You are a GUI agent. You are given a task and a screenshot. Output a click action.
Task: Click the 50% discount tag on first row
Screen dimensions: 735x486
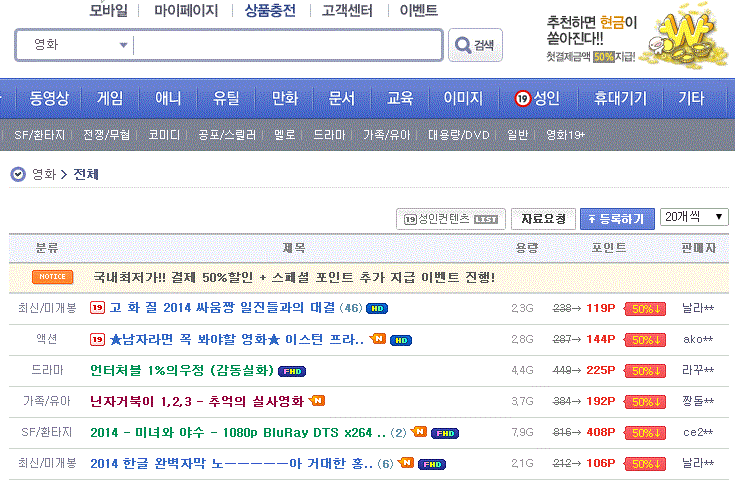(645, 308)
